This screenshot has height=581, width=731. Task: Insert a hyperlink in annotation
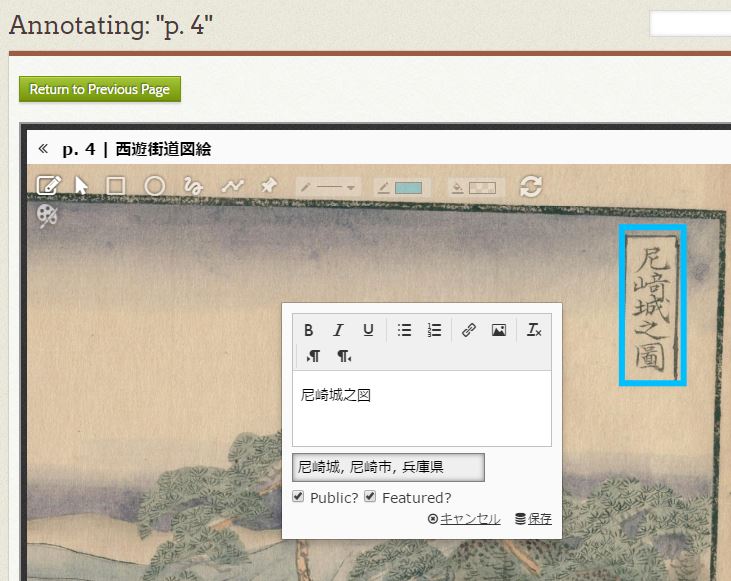(469, 330)
